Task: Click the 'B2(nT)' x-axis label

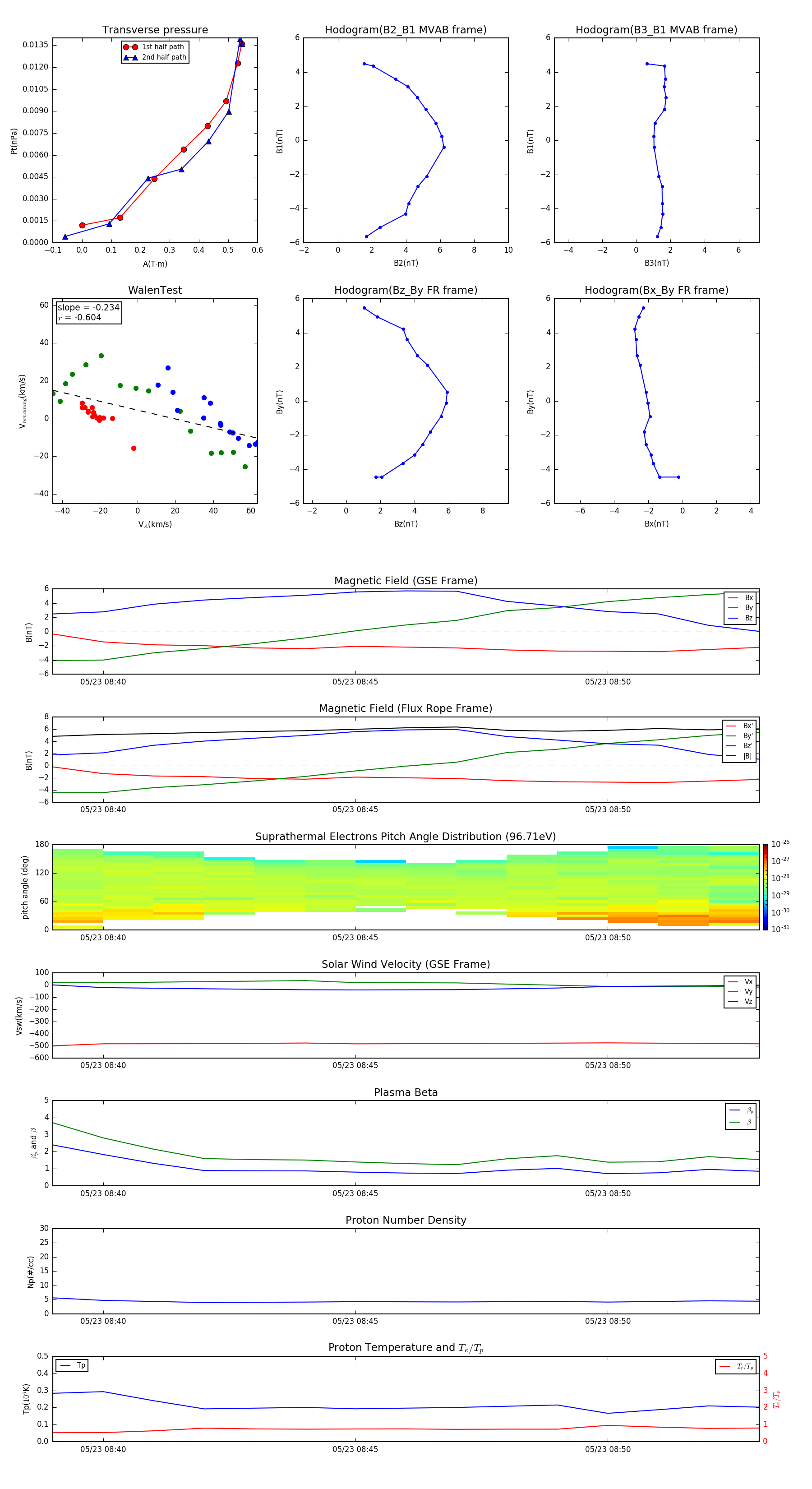Action: point(406,263)
